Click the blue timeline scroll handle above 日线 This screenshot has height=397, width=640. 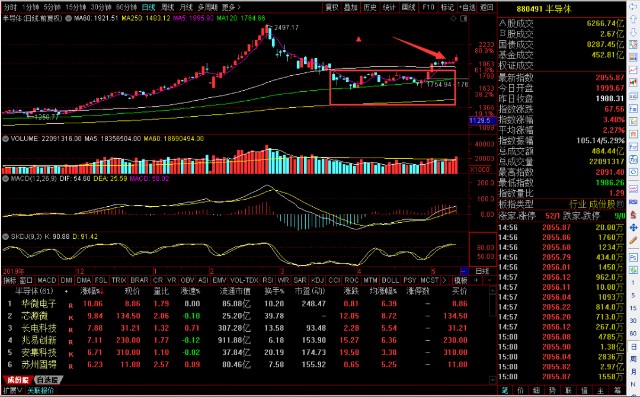click(x=464, y=271)
